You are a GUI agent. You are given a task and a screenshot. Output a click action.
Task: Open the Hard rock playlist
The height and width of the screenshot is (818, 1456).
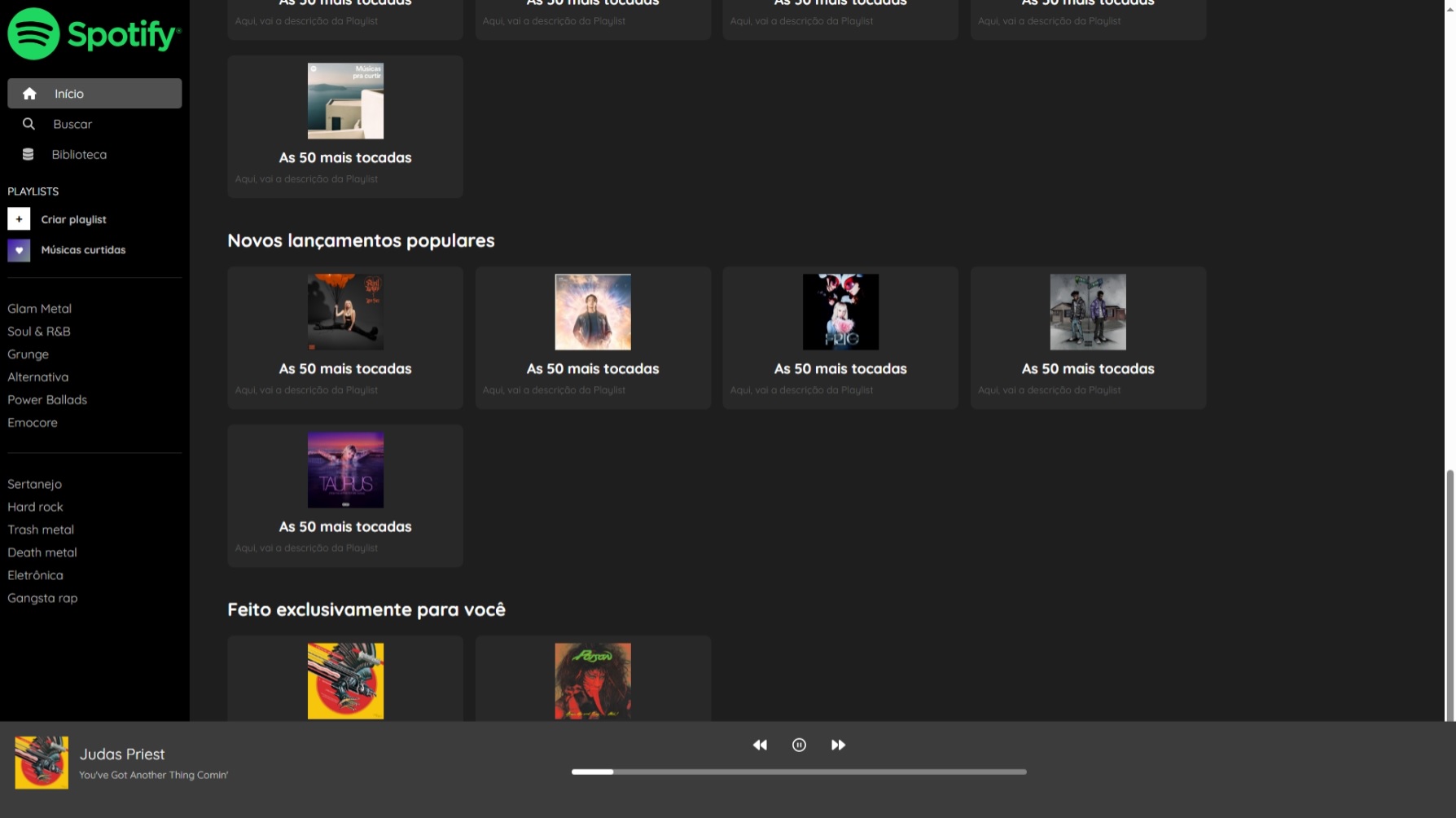tap(35, 507)
